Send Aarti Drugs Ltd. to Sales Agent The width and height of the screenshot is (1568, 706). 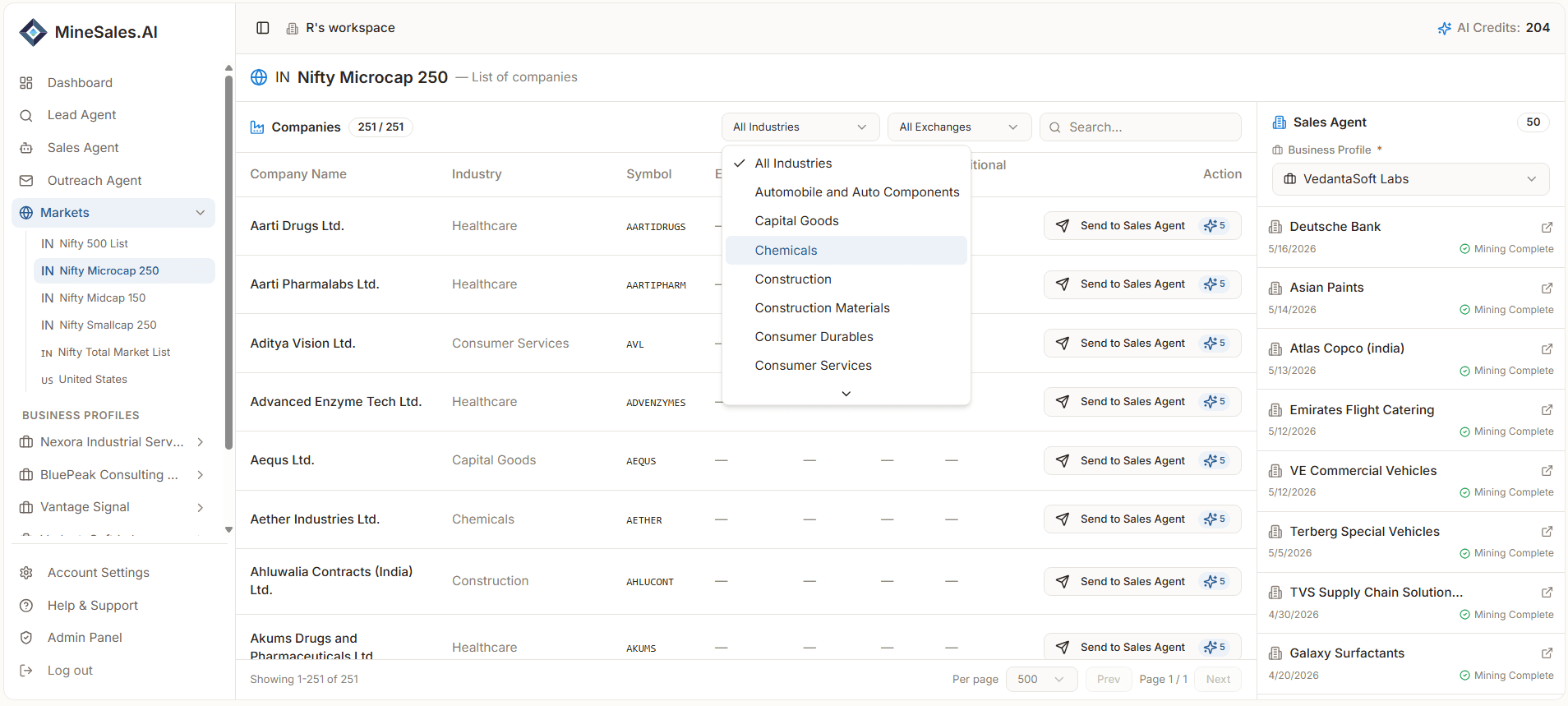(x=1142, y=226)
